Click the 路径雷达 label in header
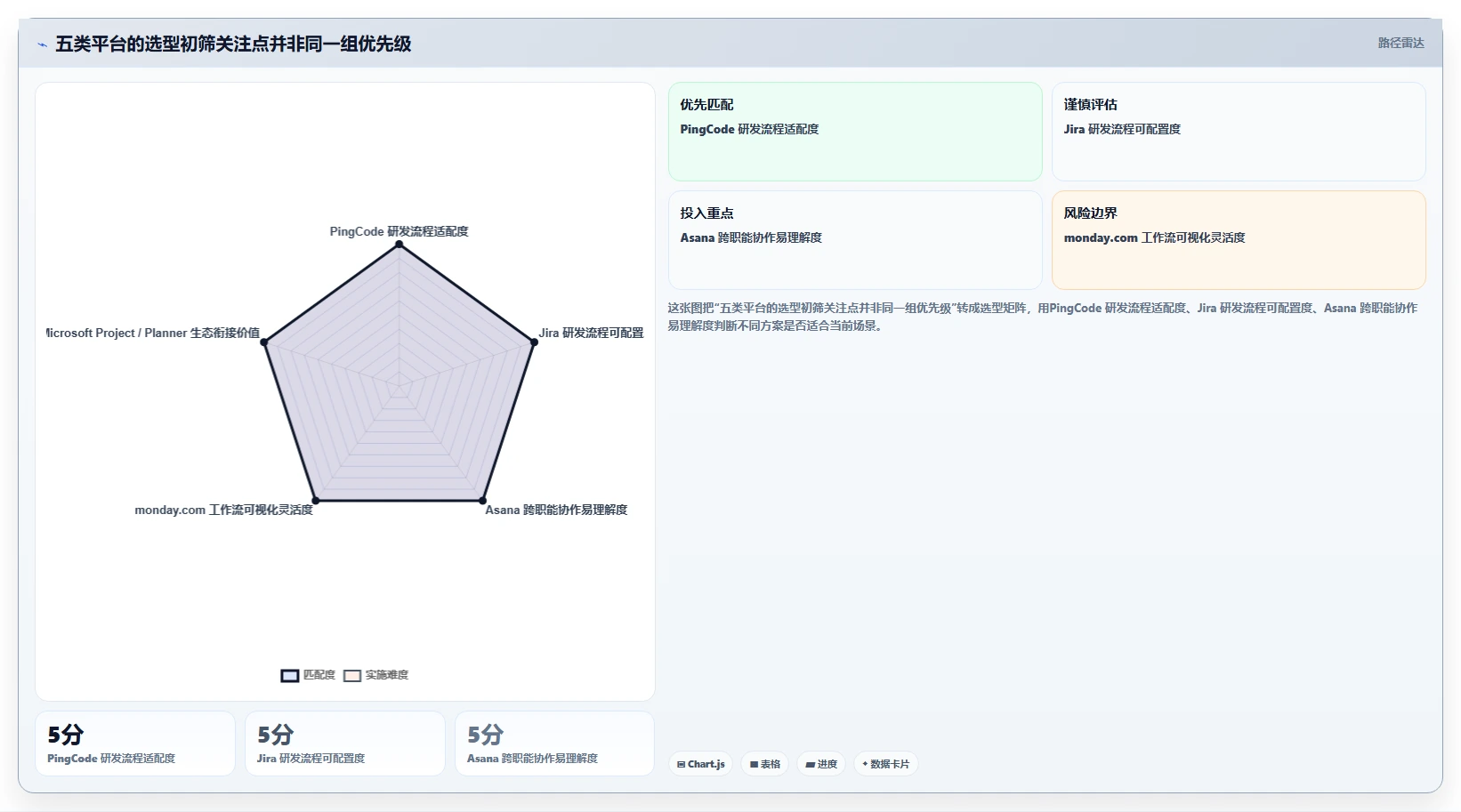Screen dimensions: 1461x812 click(1400, 43)
